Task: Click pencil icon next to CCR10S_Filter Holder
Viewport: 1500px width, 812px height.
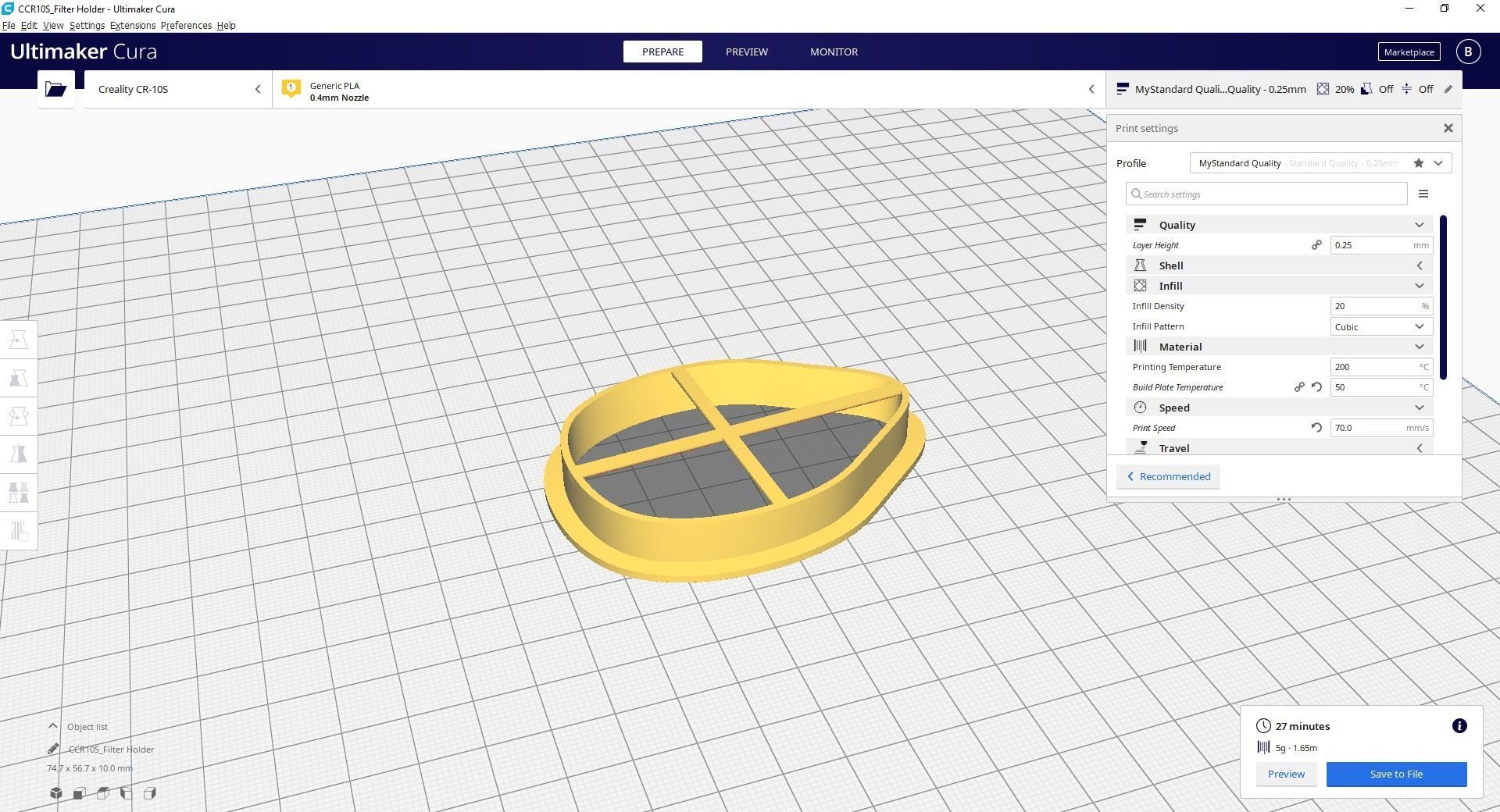Action: pyautogui.click(x=53, y=749)
